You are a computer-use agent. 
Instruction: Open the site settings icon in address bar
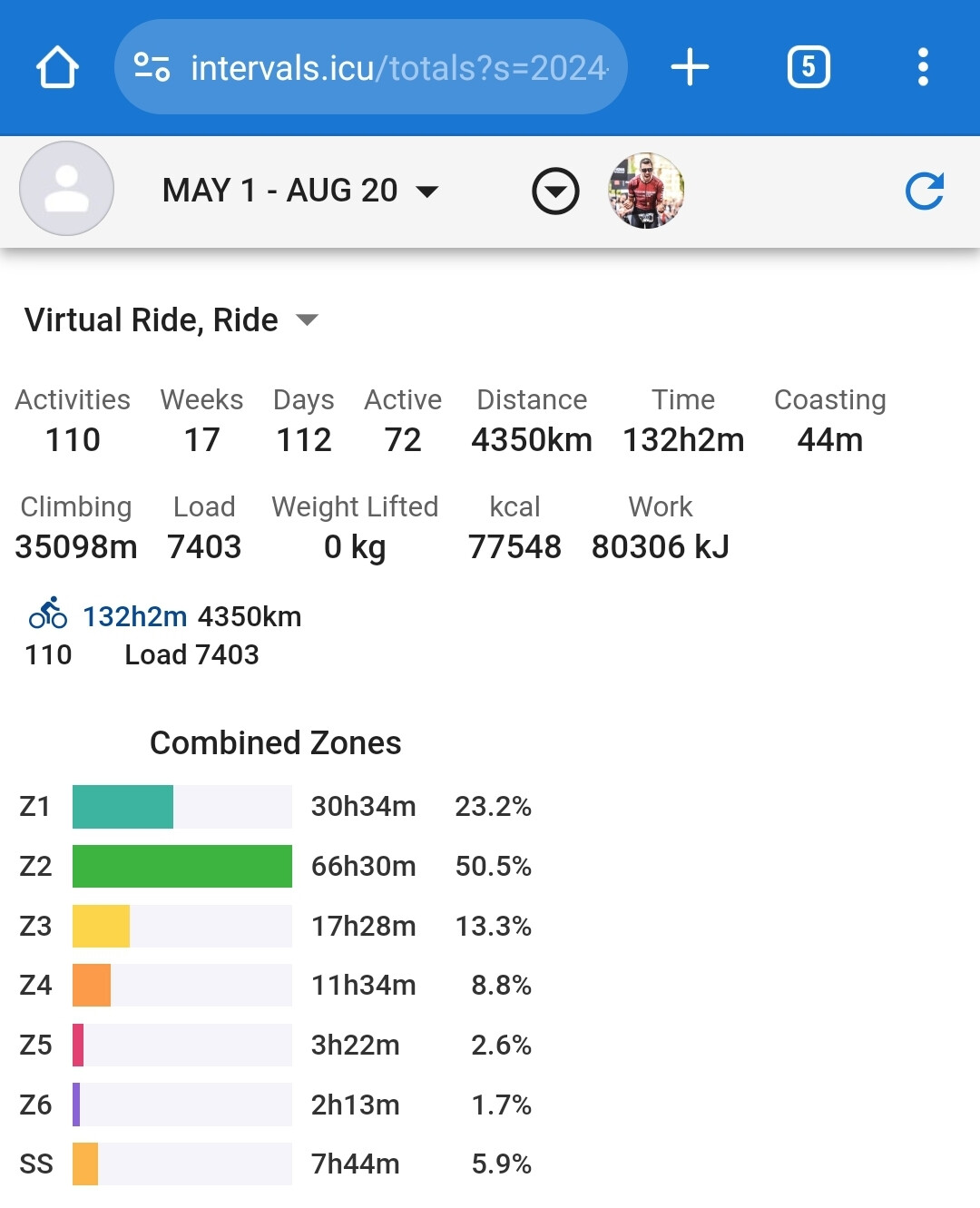[152, 67]
